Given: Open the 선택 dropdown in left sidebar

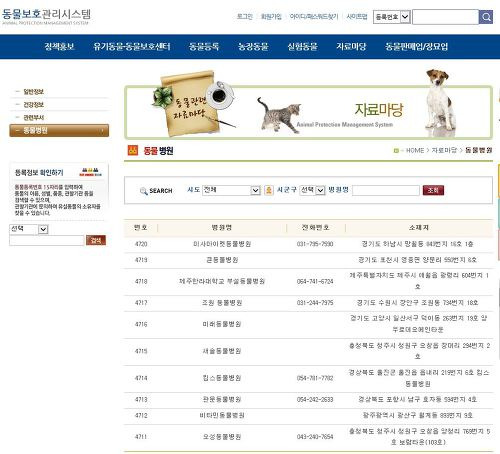Looking at the screenshot, I should click(29, 229).
